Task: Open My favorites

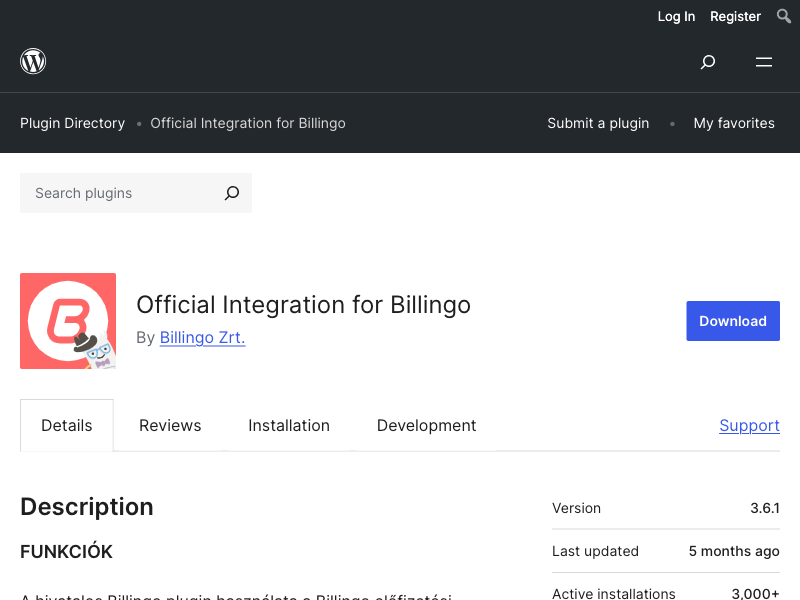Action: [734, 123]
